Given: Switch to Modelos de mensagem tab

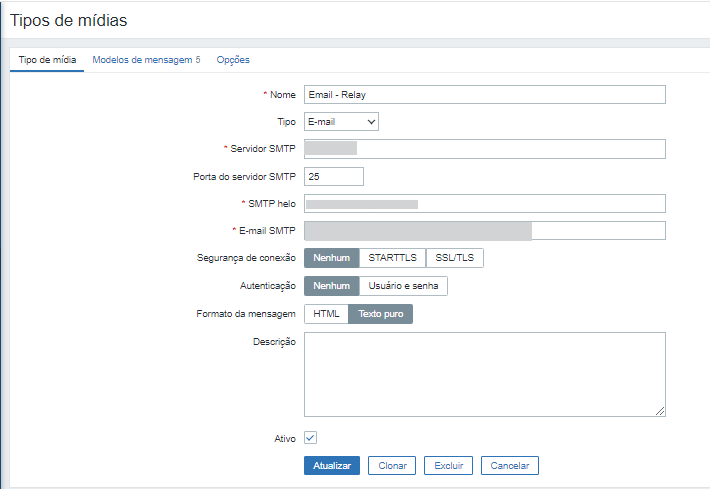Looking at the screenshot, I should pos(146,60).
